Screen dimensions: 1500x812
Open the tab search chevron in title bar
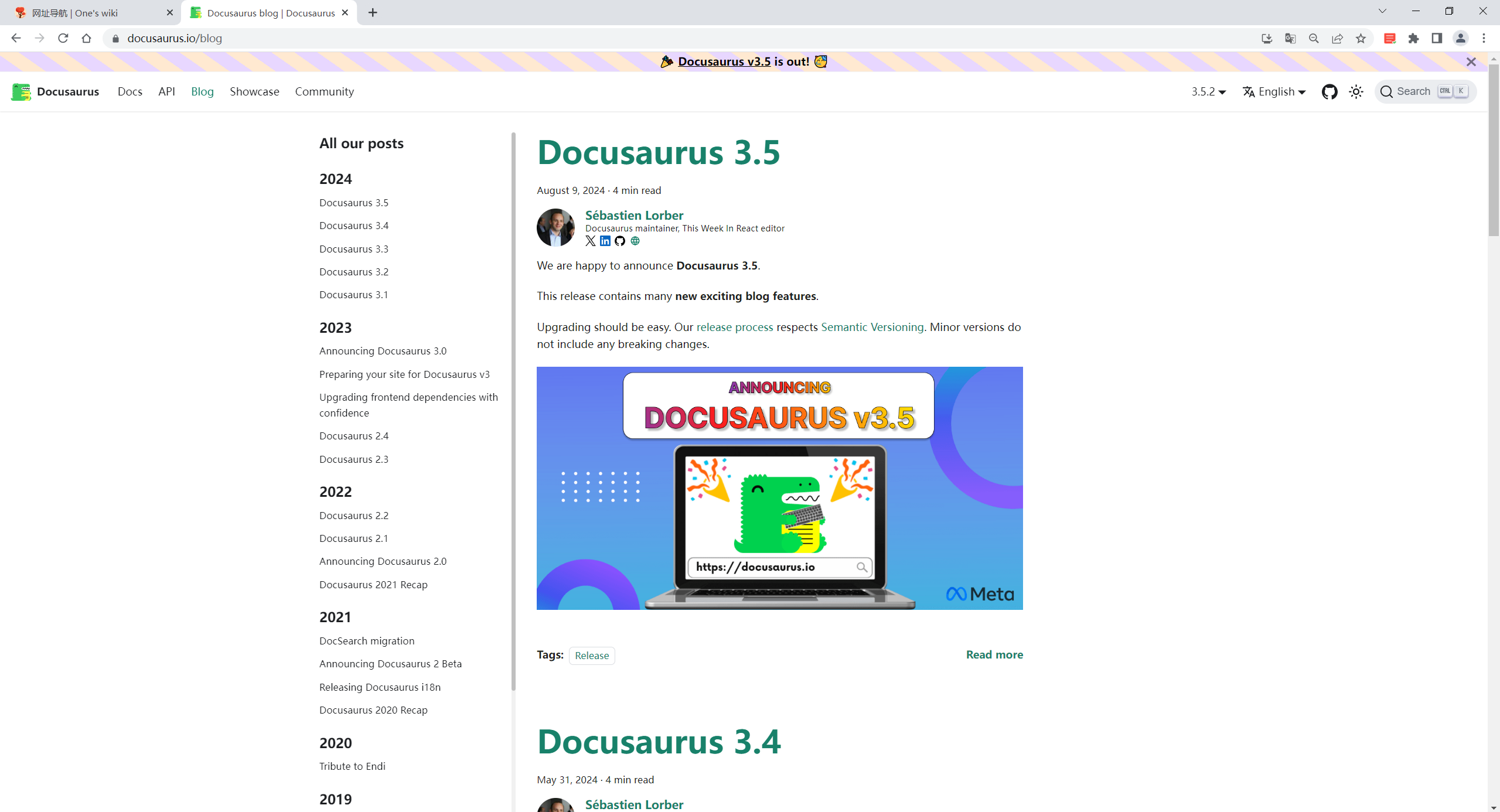click(x=1382, y=11)
